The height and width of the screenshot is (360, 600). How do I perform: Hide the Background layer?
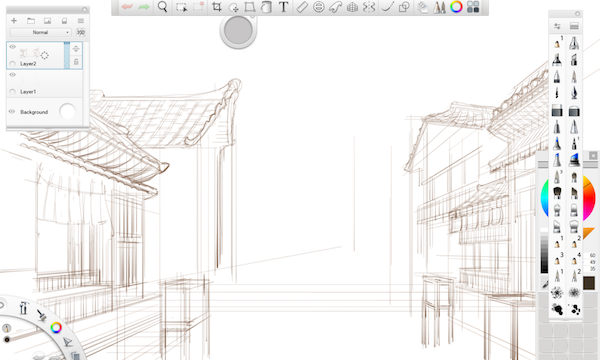[x=12, y=112]
